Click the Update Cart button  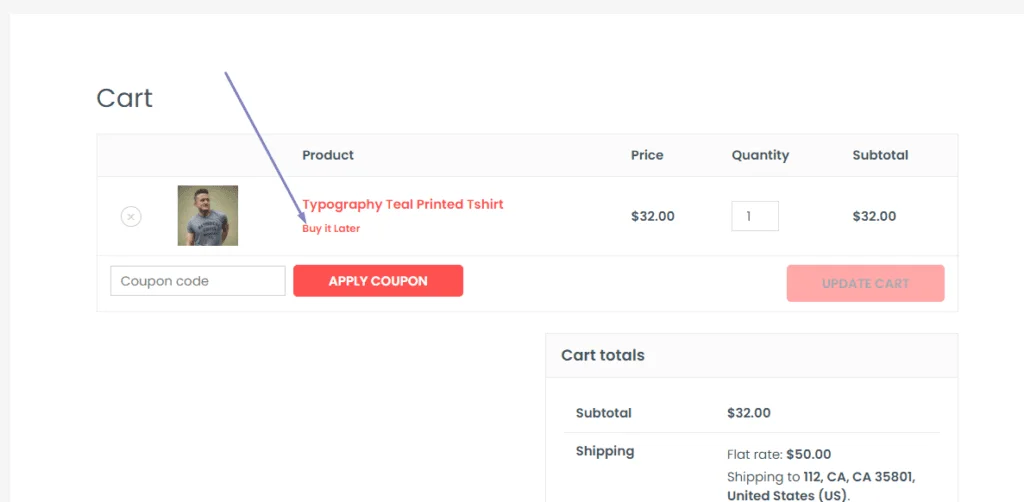(x=865, y=283)
